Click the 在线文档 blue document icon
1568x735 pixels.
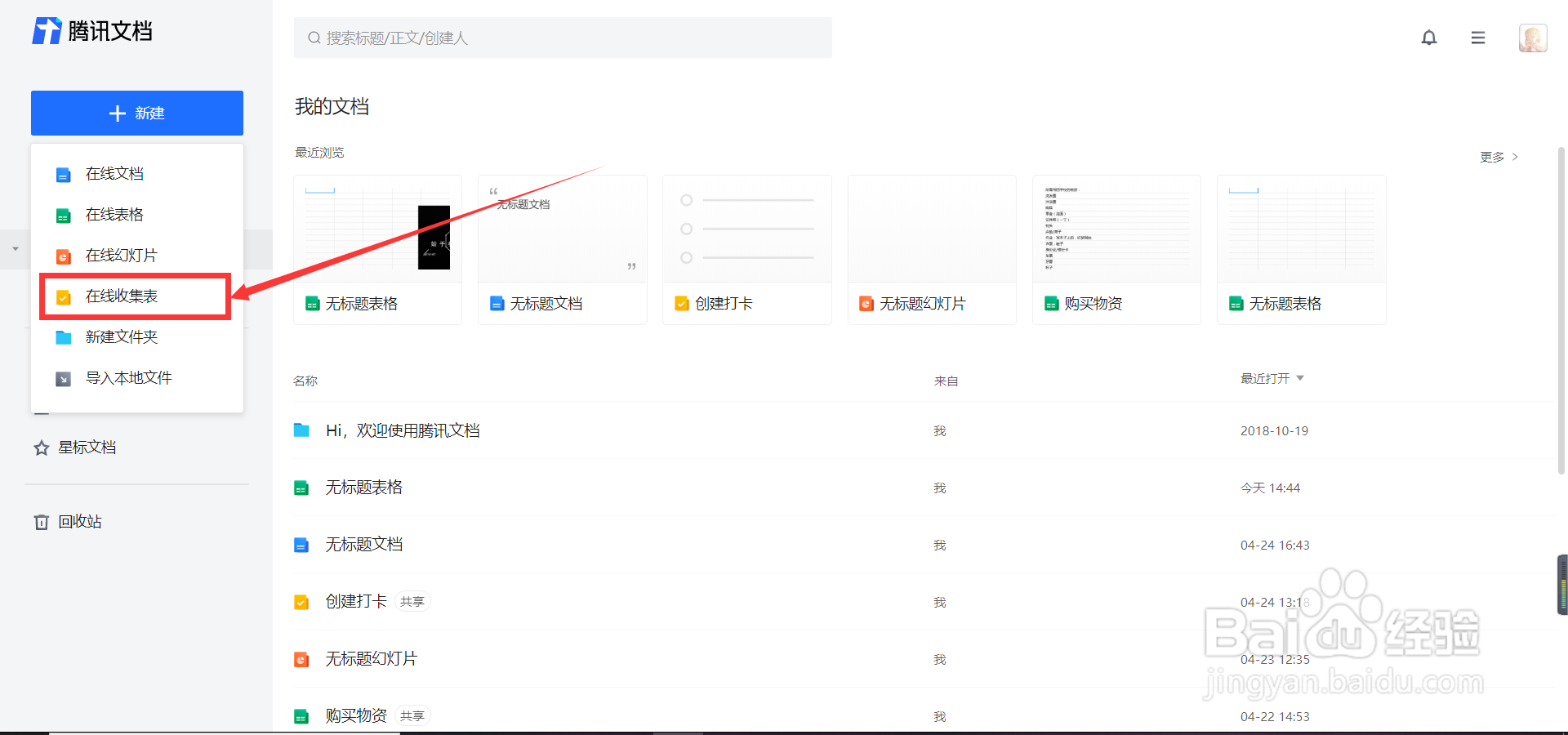63,175
